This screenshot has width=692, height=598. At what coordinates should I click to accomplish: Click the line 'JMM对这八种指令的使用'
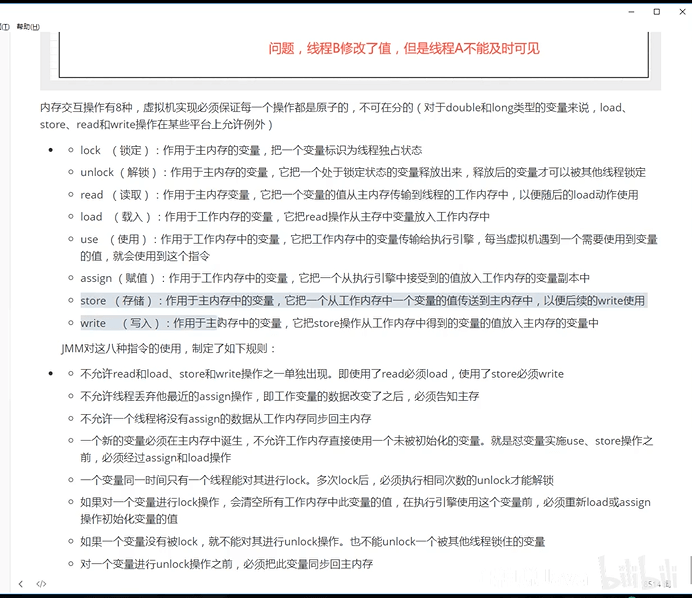169,349
